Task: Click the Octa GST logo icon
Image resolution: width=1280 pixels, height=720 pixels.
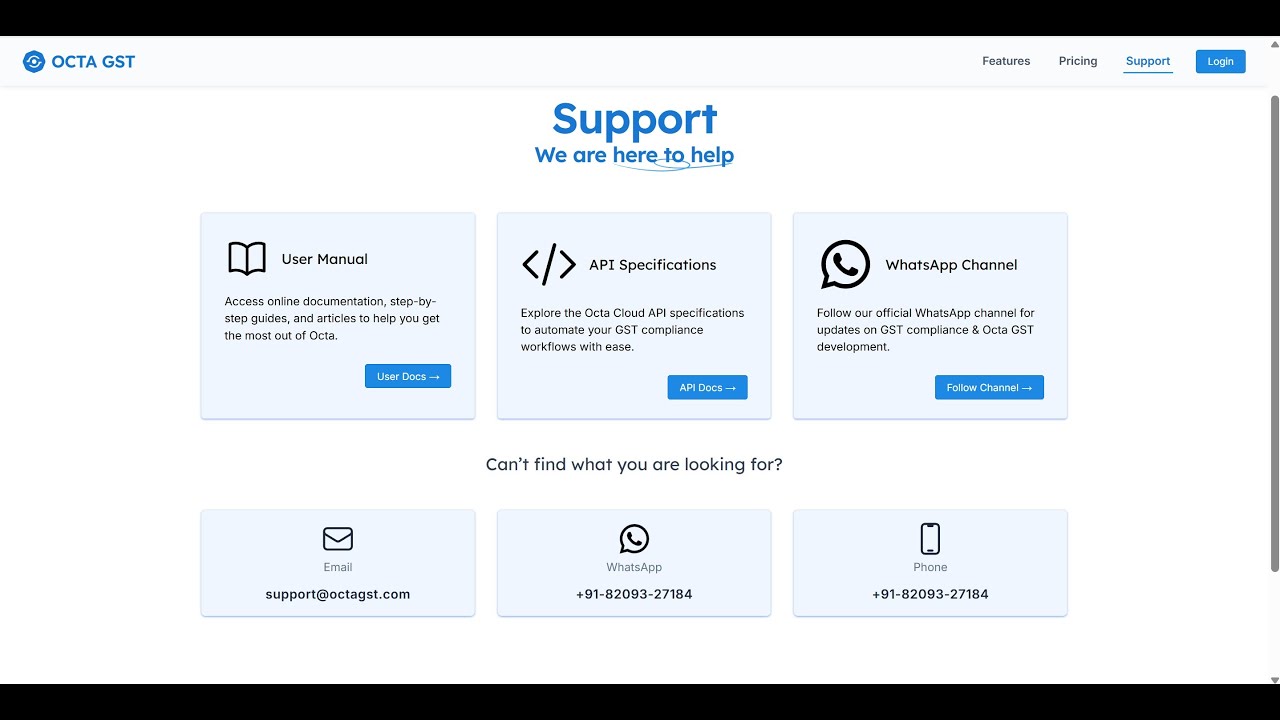Action: [x=34, y=62]
